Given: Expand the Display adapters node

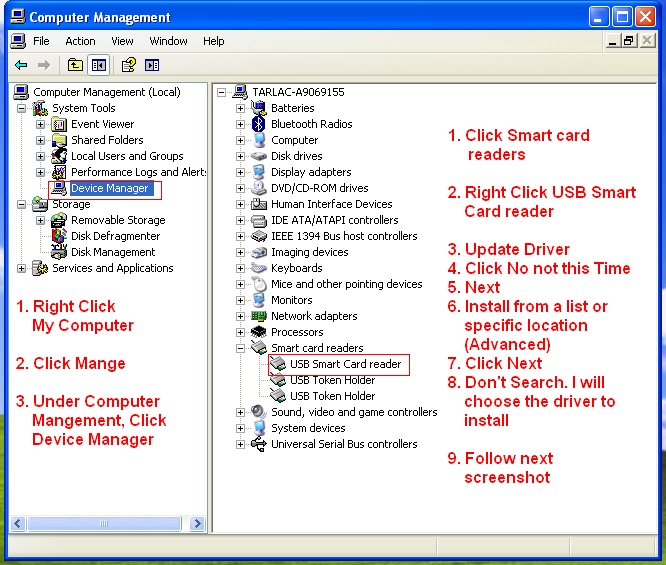Looking at the screenshot, I should tap(240, 172).
